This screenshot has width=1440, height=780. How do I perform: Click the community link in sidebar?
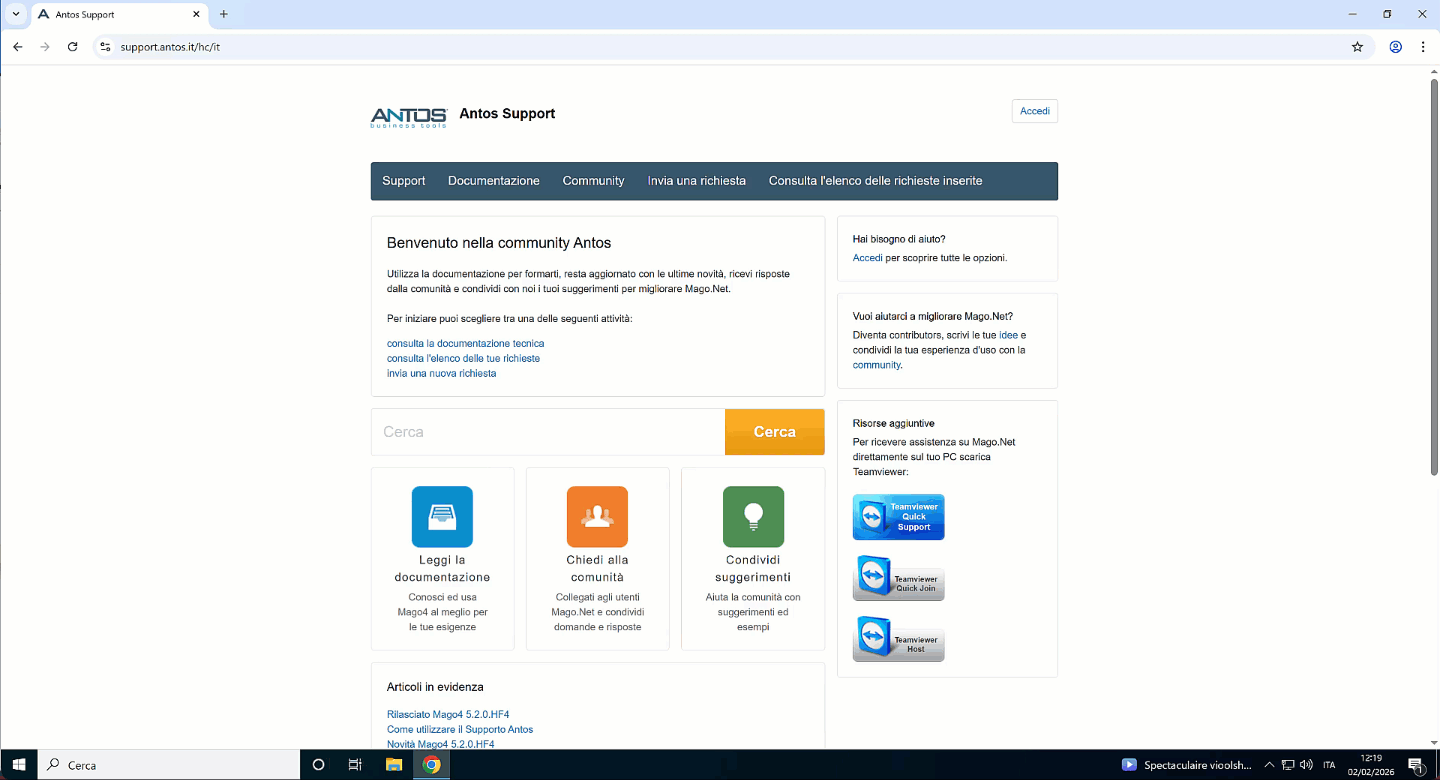click(876, 365)
